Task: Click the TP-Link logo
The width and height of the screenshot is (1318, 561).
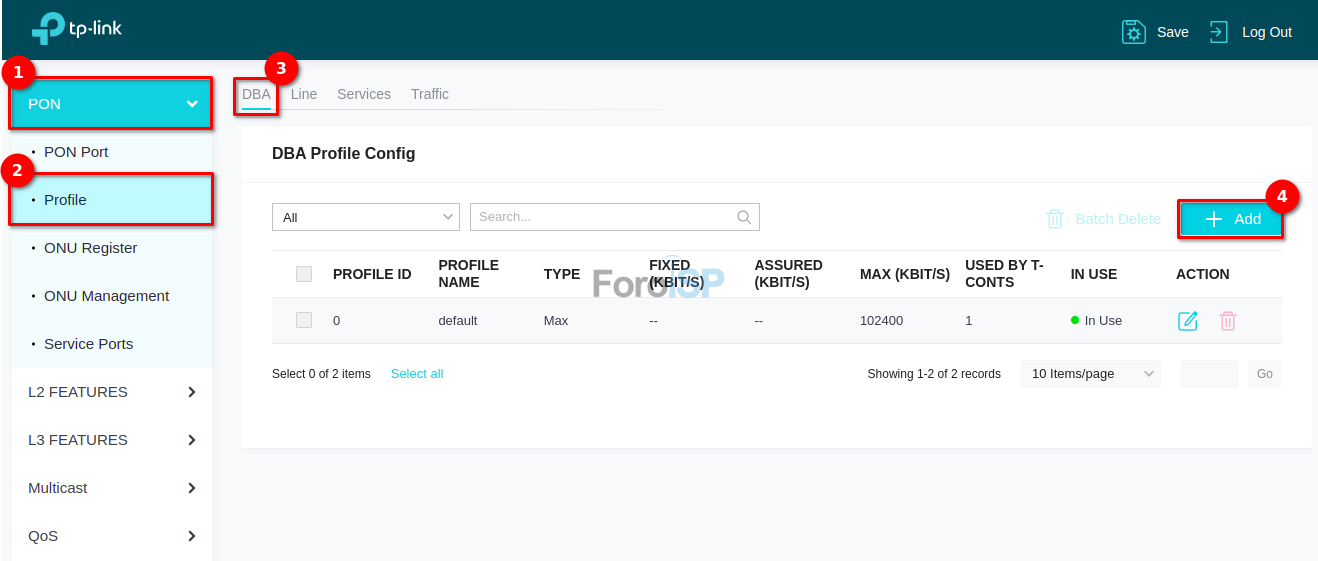Action: tap(77, 29)
